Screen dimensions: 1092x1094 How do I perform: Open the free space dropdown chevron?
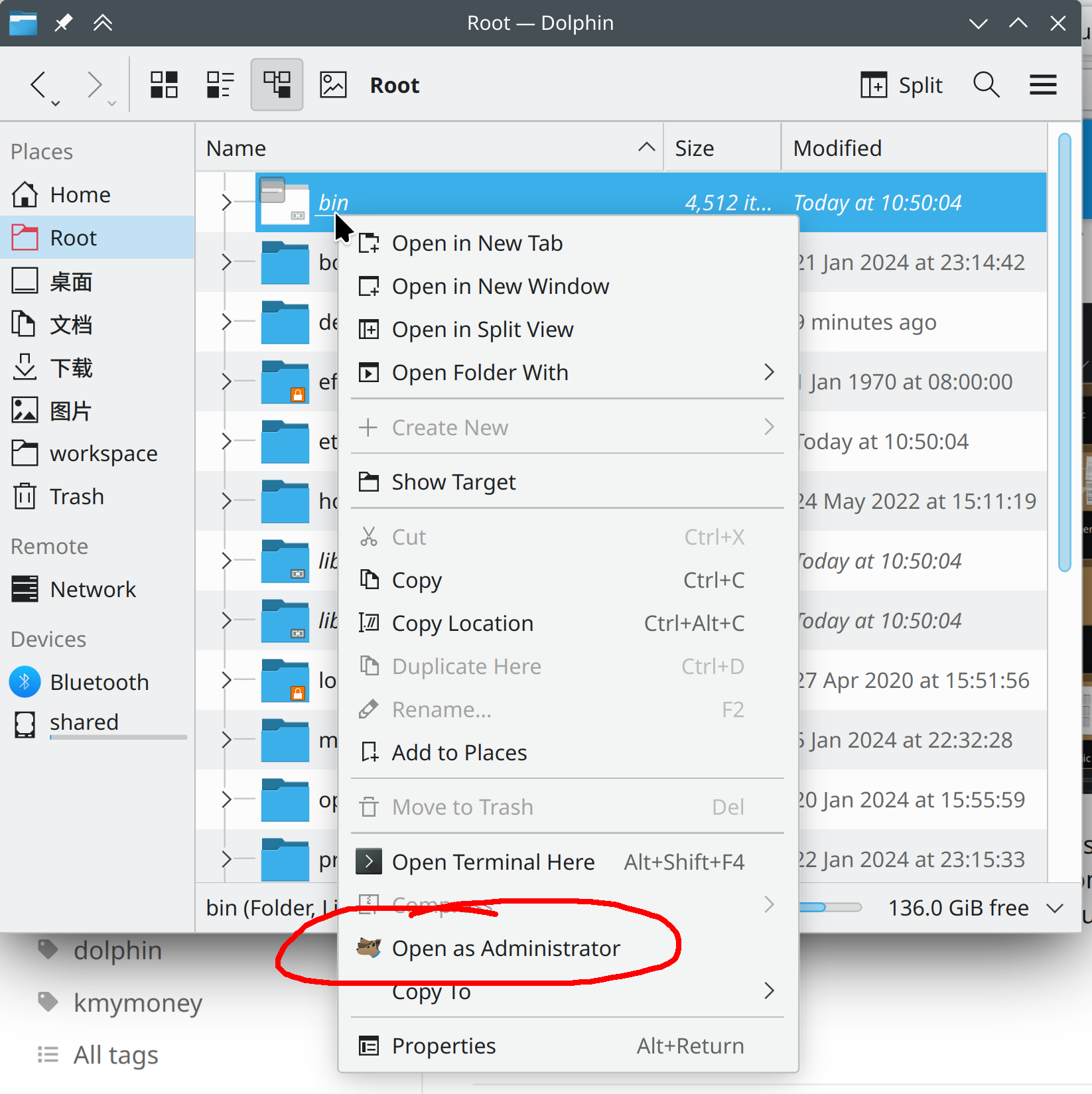[1055, 908]
